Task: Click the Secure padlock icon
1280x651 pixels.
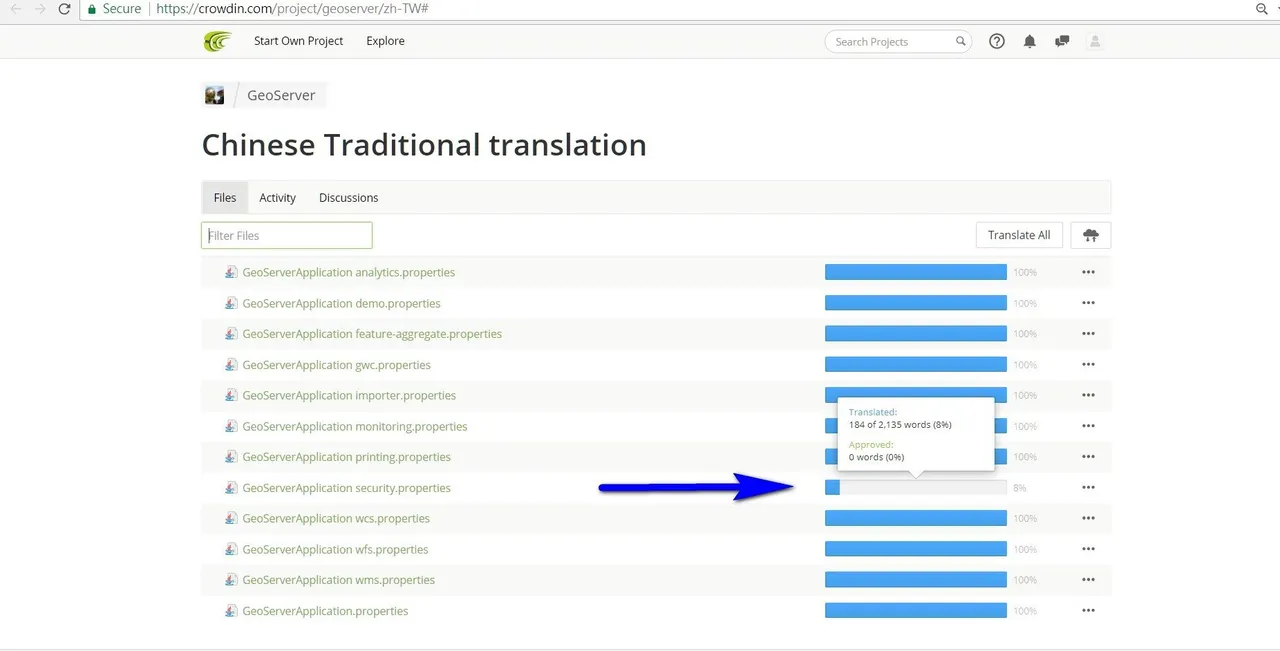Action: [x=92, y=8]
